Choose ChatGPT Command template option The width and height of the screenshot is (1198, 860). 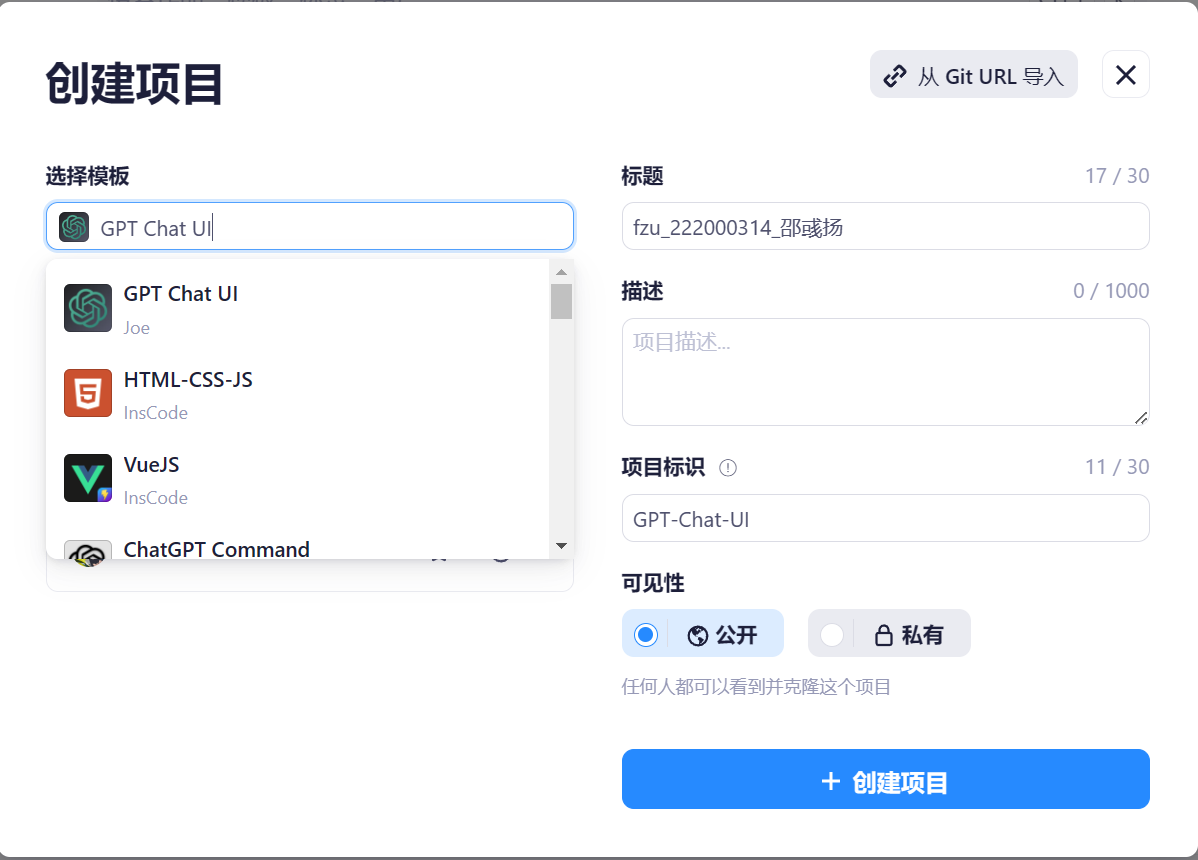(x=298, y=544)
